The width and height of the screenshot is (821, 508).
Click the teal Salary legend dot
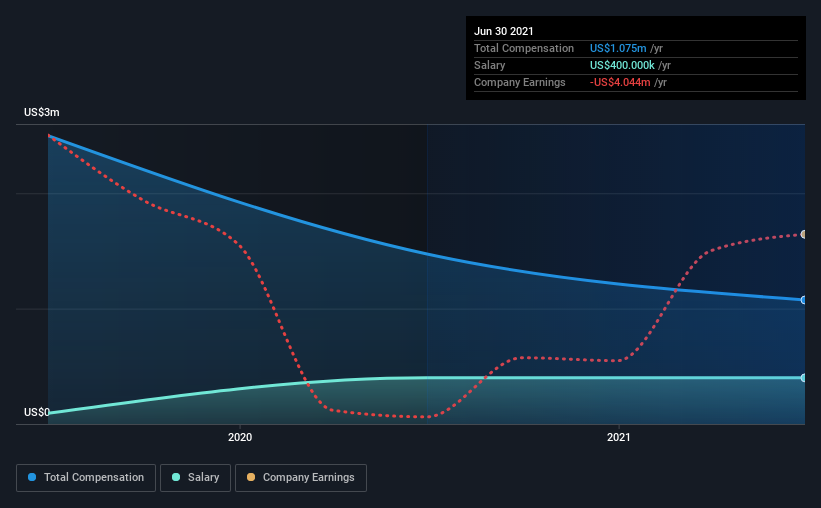pyautogui.click(x=176, y=477)
